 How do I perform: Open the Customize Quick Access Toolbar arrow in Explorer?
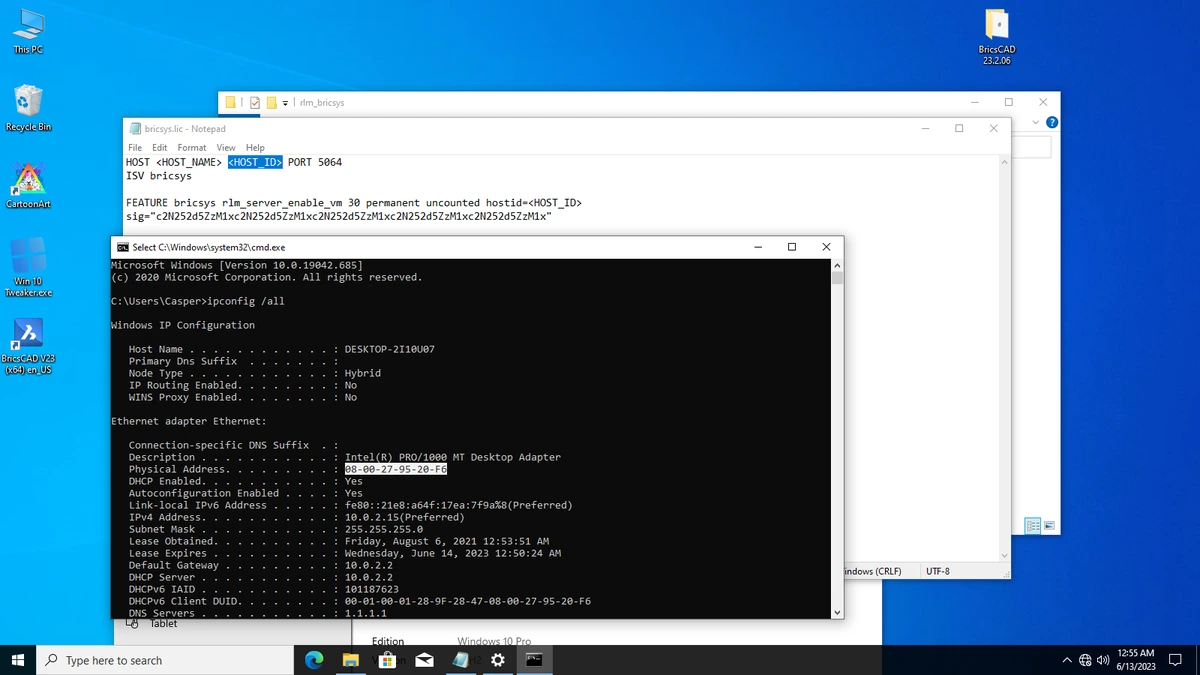[285, 102]
